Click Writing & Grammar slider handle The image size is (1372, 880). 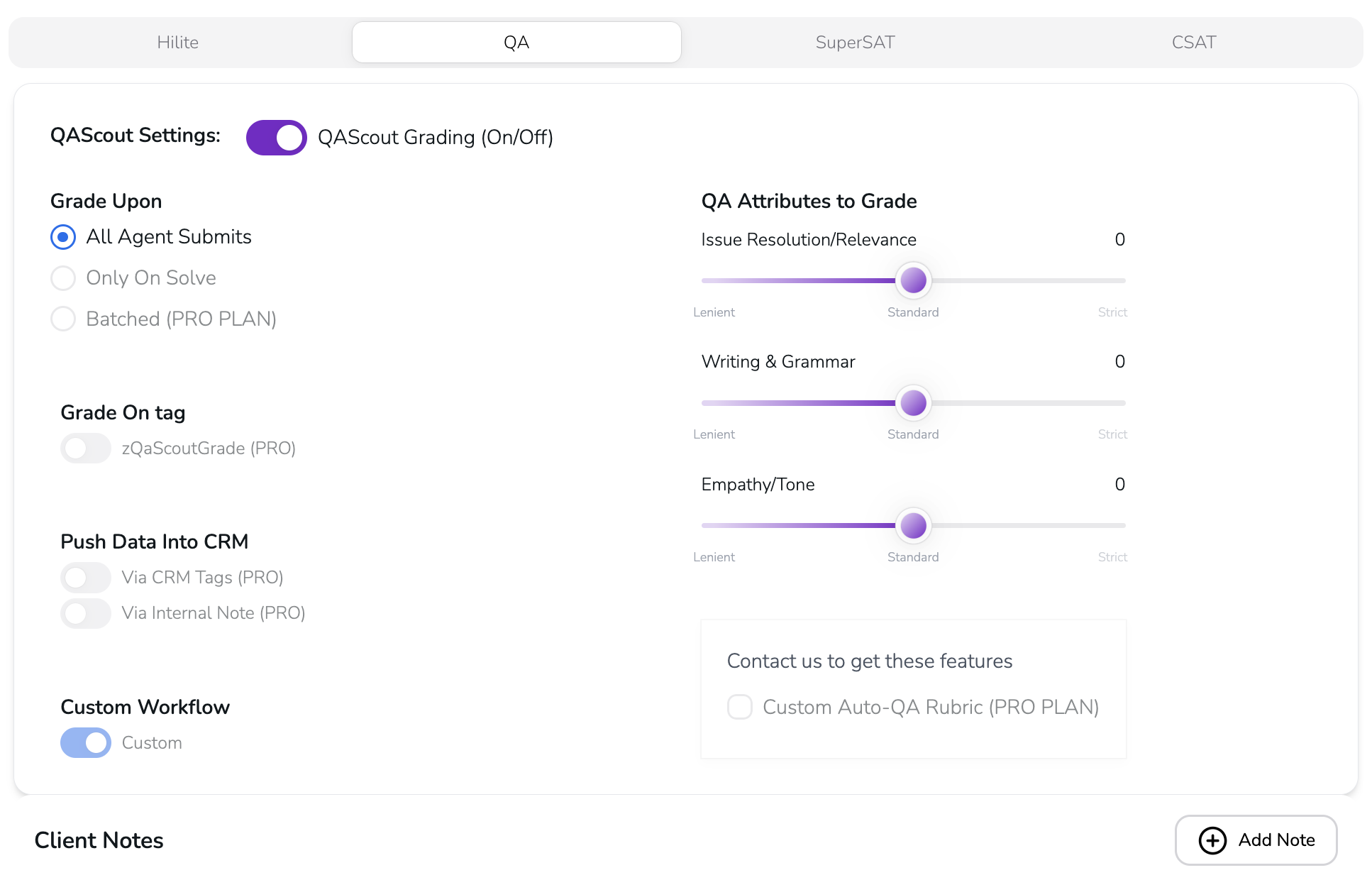click(x=913, y=403)
